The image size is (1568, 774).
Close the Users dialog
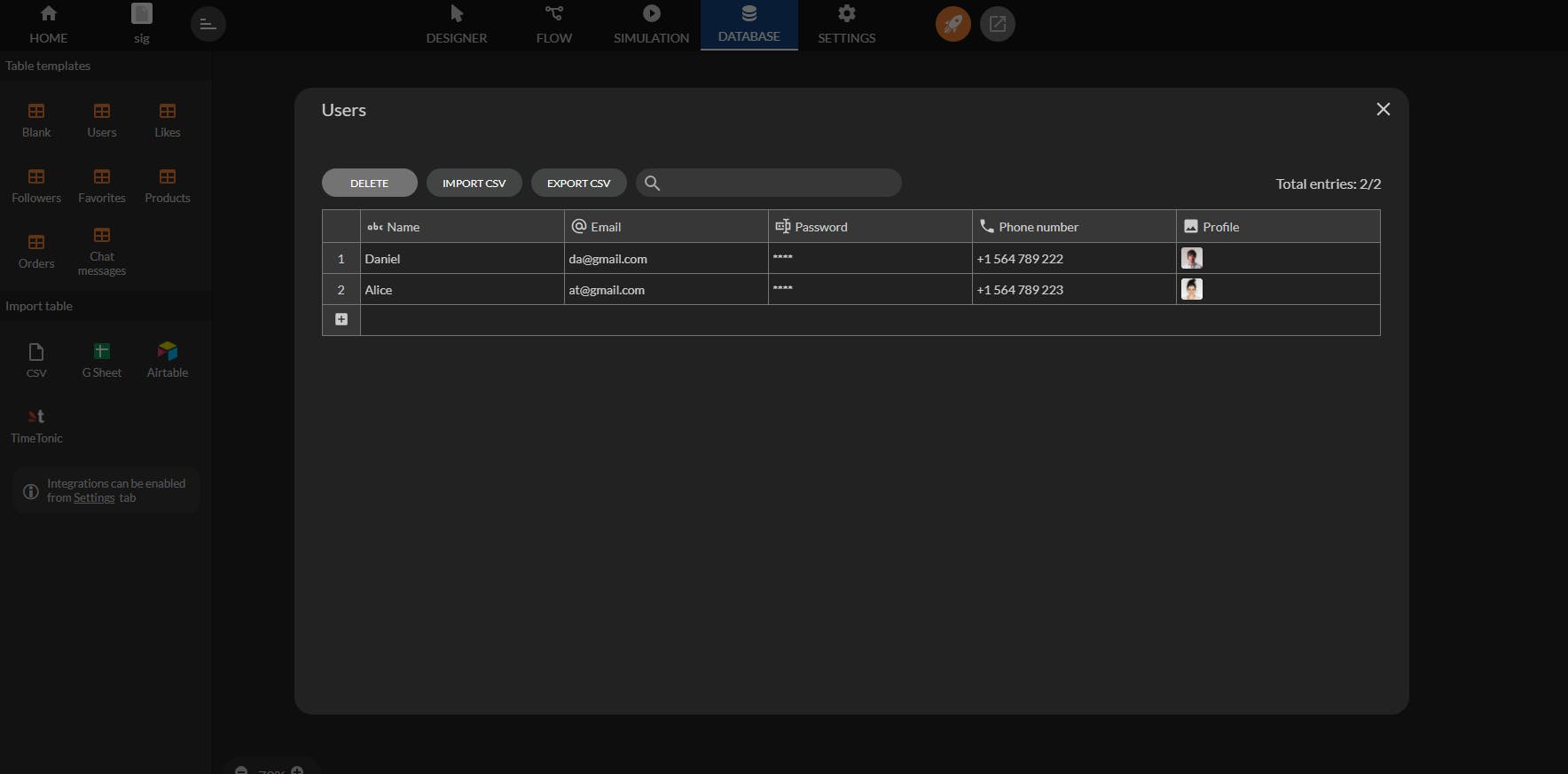[1383, 109]
